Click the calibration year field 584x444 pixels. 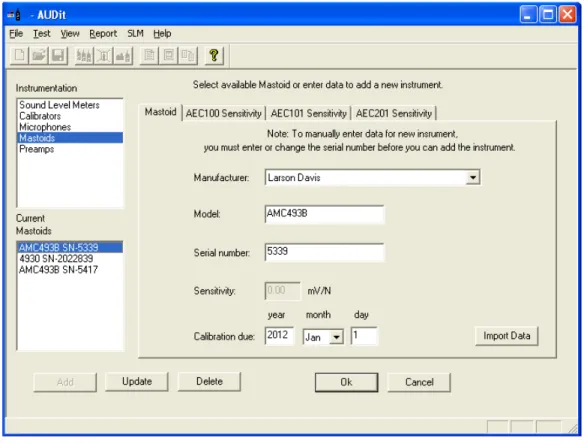279,336
